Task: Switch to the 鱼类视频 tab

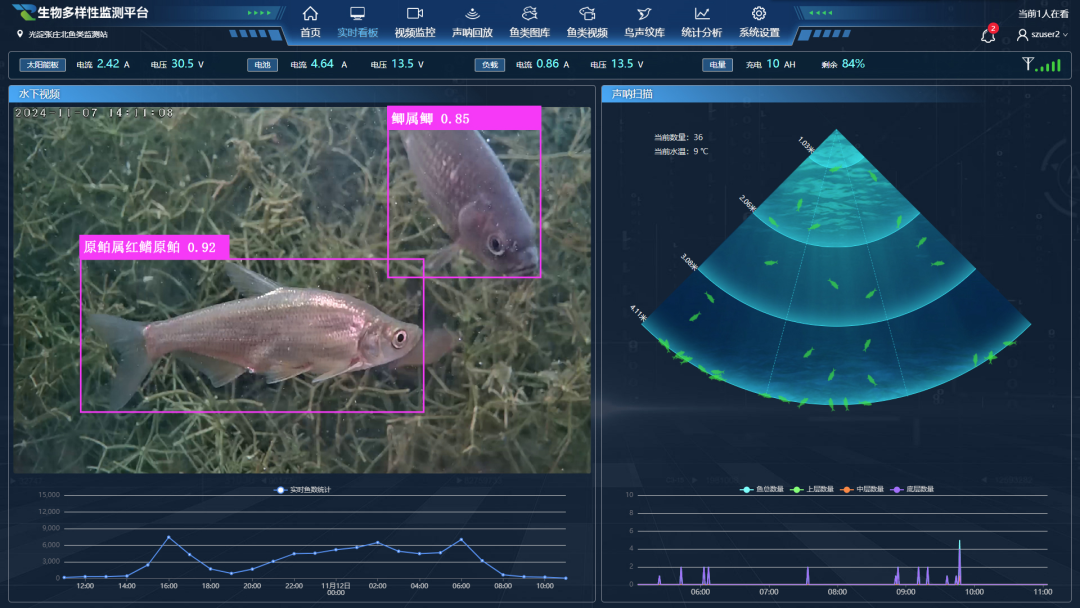Action: [x=587, y=33]
